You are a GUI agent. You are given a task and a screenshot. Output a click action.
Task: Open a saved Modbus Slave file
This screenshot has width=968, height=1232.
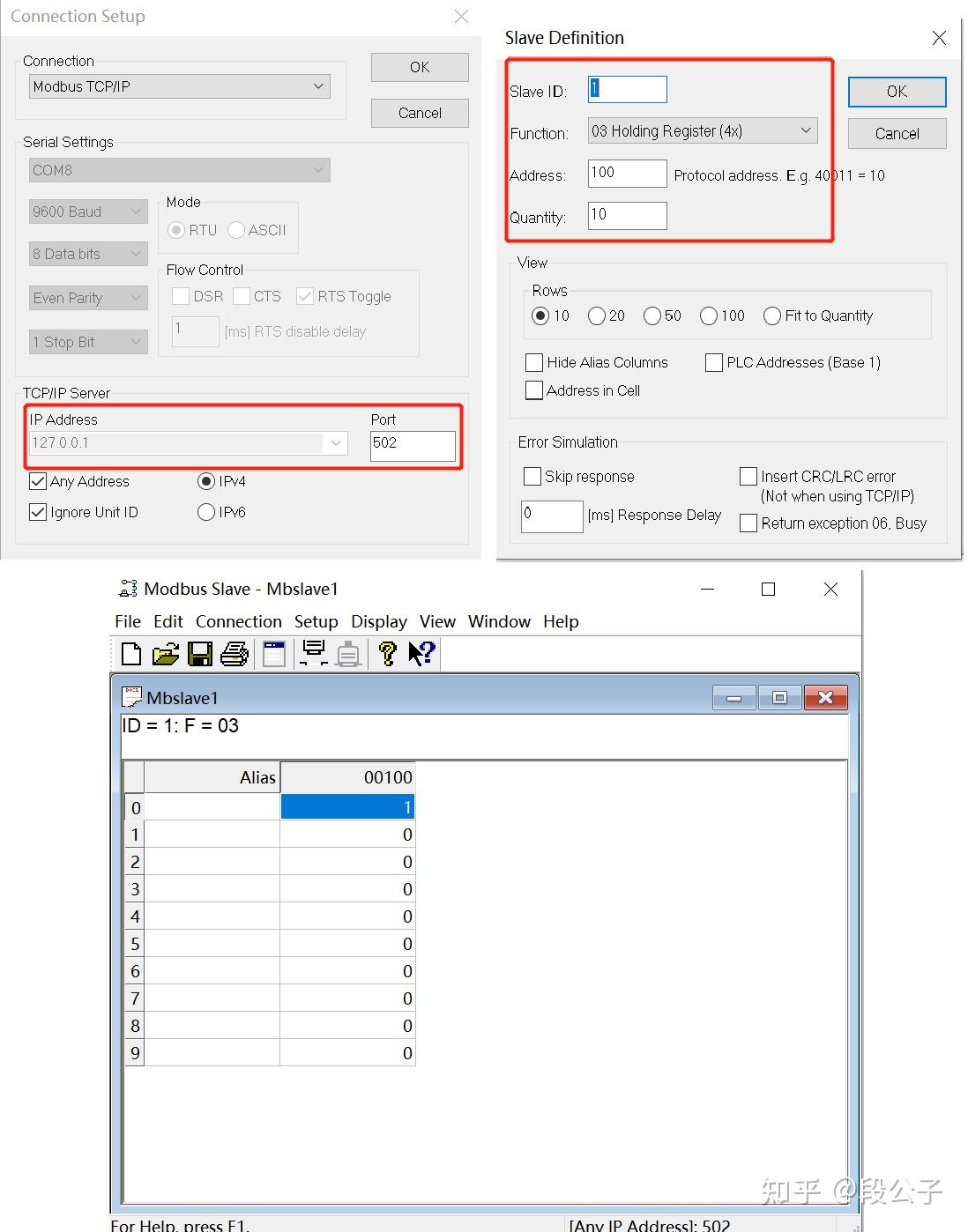click(x=165, y=654)
